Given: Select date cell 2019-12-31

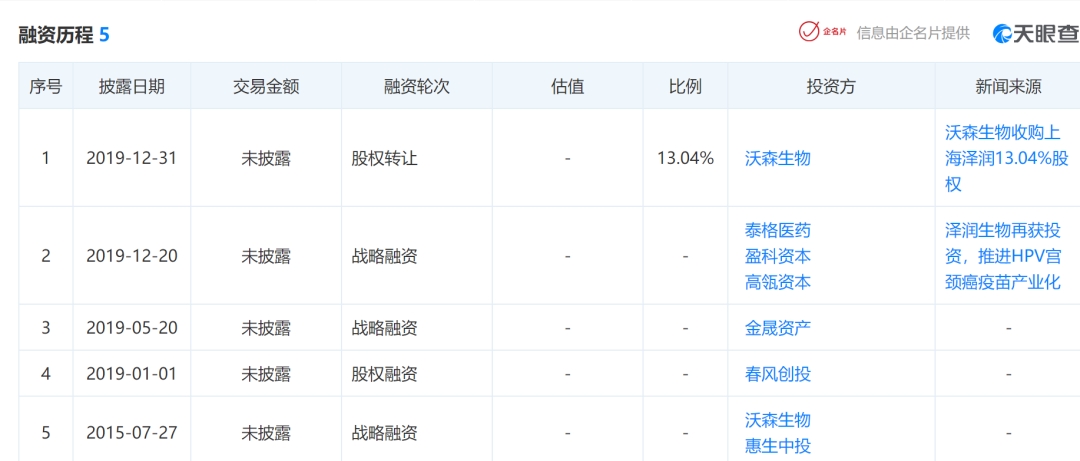Looking at the screenshot, I should point(132,158).
